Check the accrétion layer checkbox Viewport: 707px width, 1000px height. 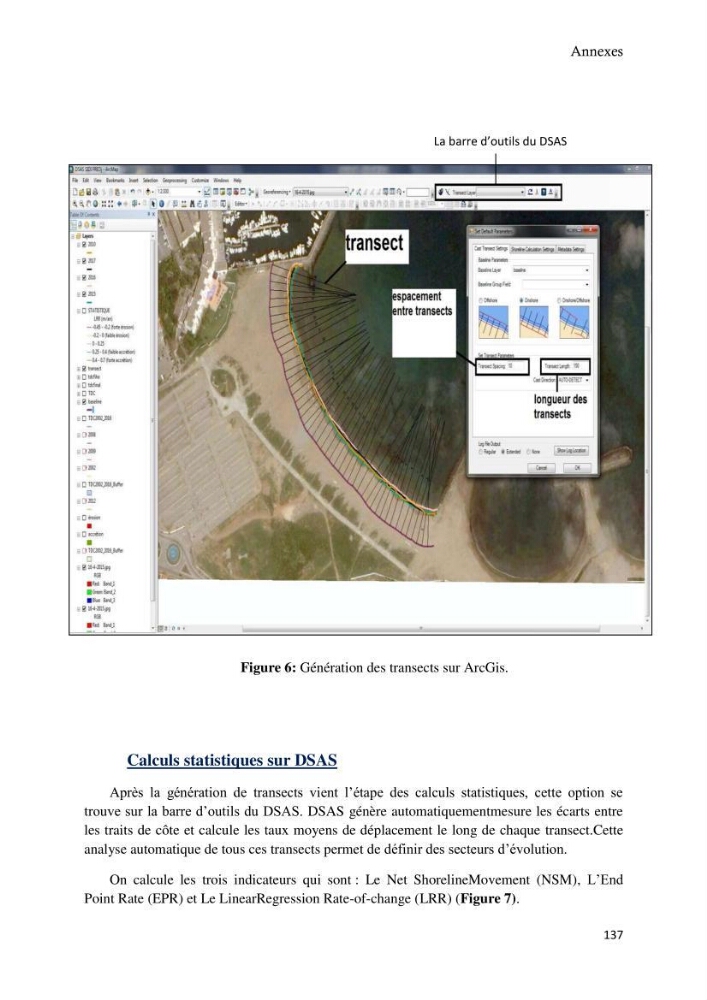[84, 534]
